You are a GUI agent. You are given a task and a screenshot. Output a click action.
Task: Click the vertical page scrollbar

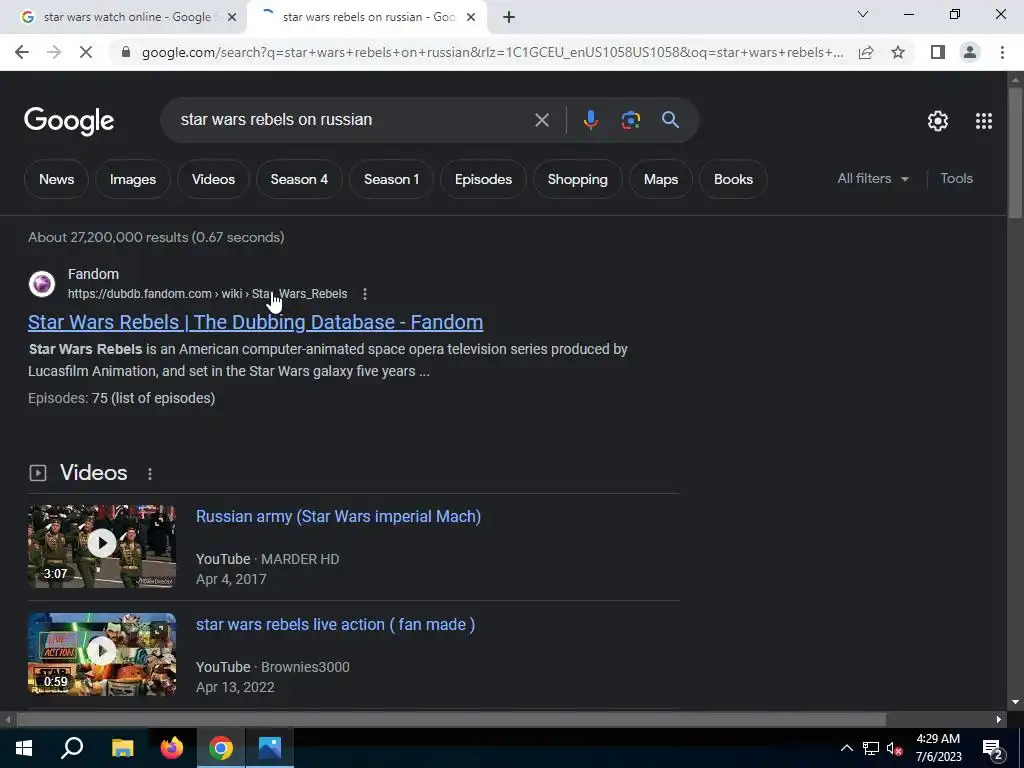(x=1015, y=153)
